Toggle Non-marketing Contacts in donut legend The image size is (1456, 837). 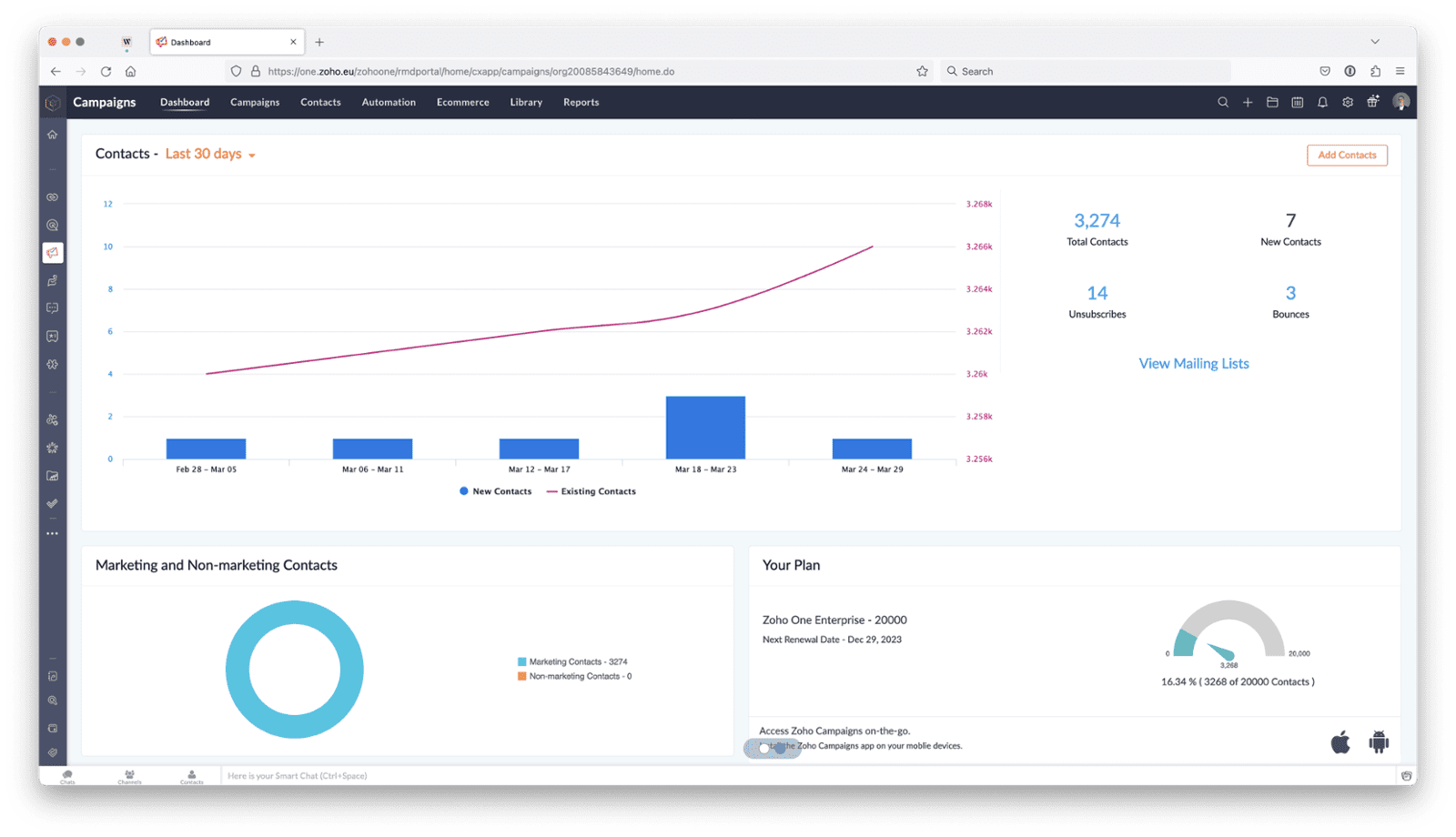tap(575, 676)
